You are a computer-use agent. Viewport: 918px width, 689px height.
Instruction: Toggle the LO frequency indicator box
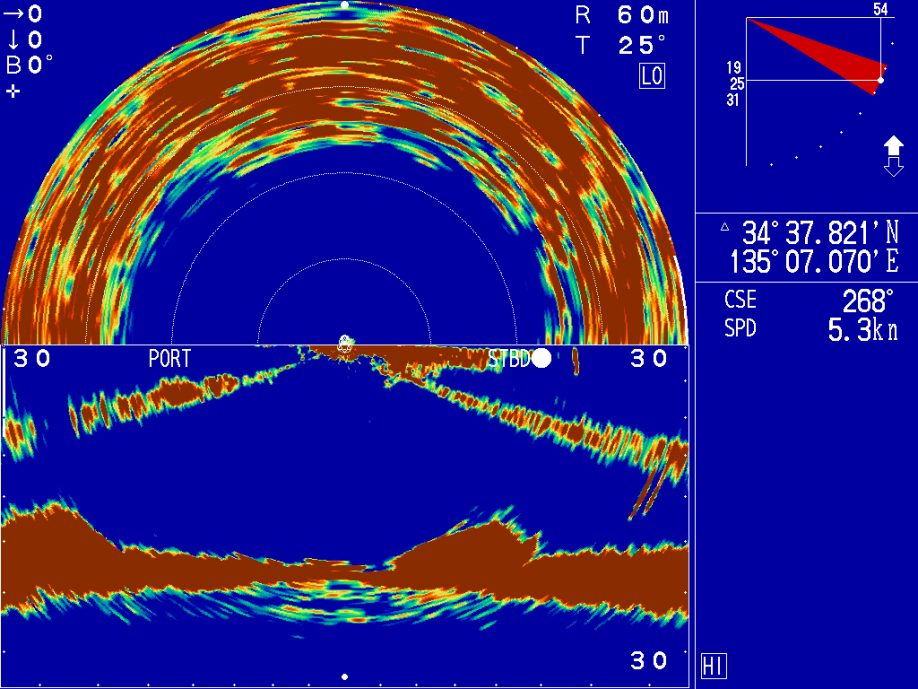(x=652, y=77)
